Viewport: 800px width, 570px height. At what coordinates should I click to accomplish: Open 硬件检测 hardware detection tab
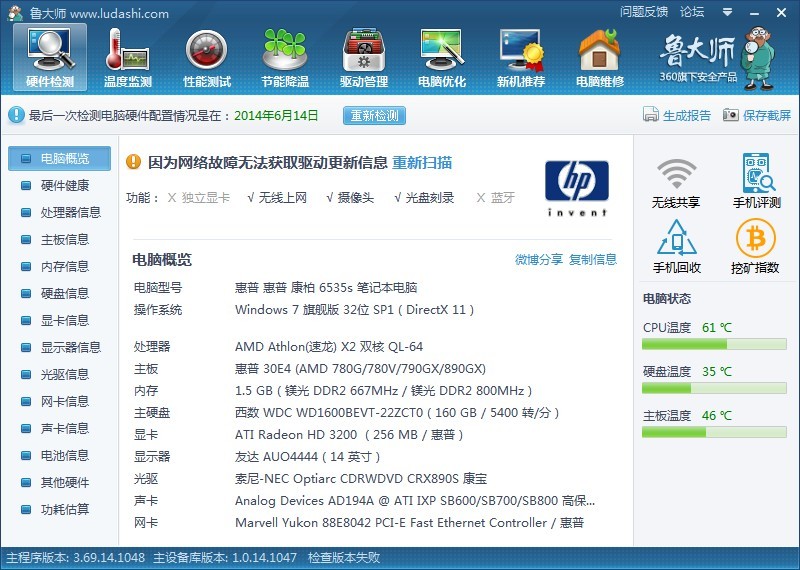(50, 58)
